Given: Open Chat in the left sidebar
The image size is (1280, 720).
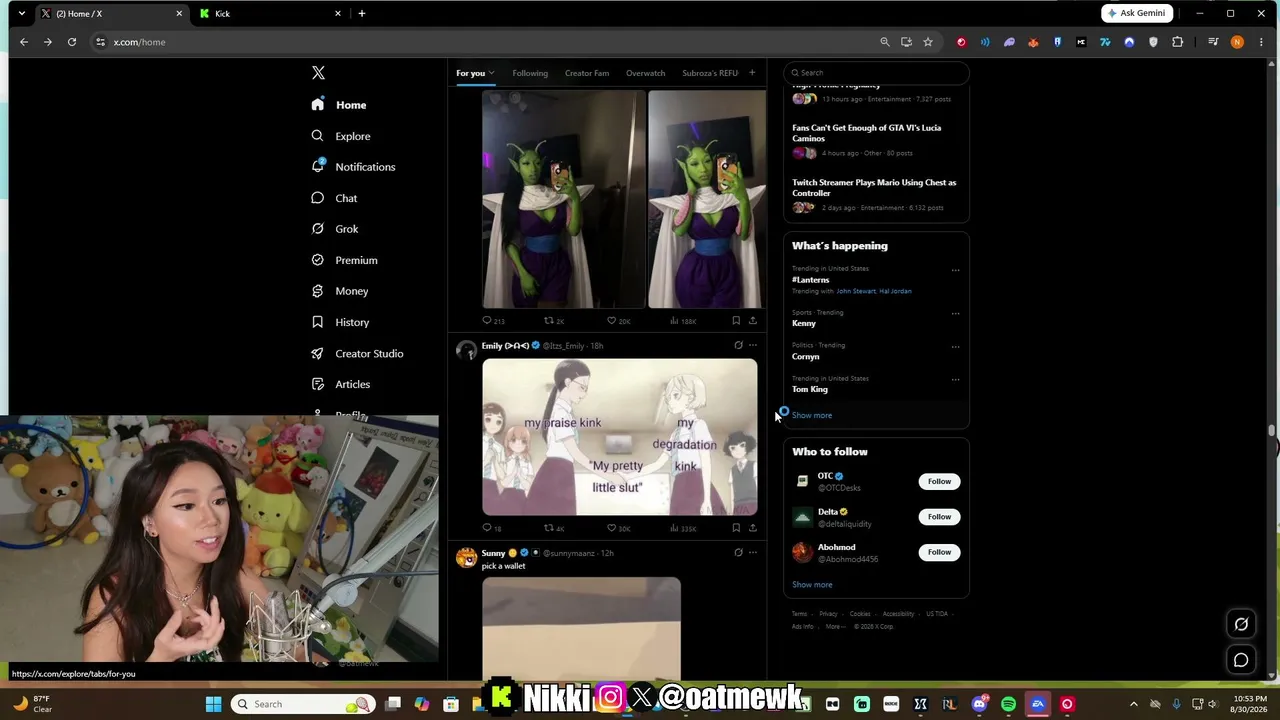Looking at the screenshot, I should tap(334, 198).
